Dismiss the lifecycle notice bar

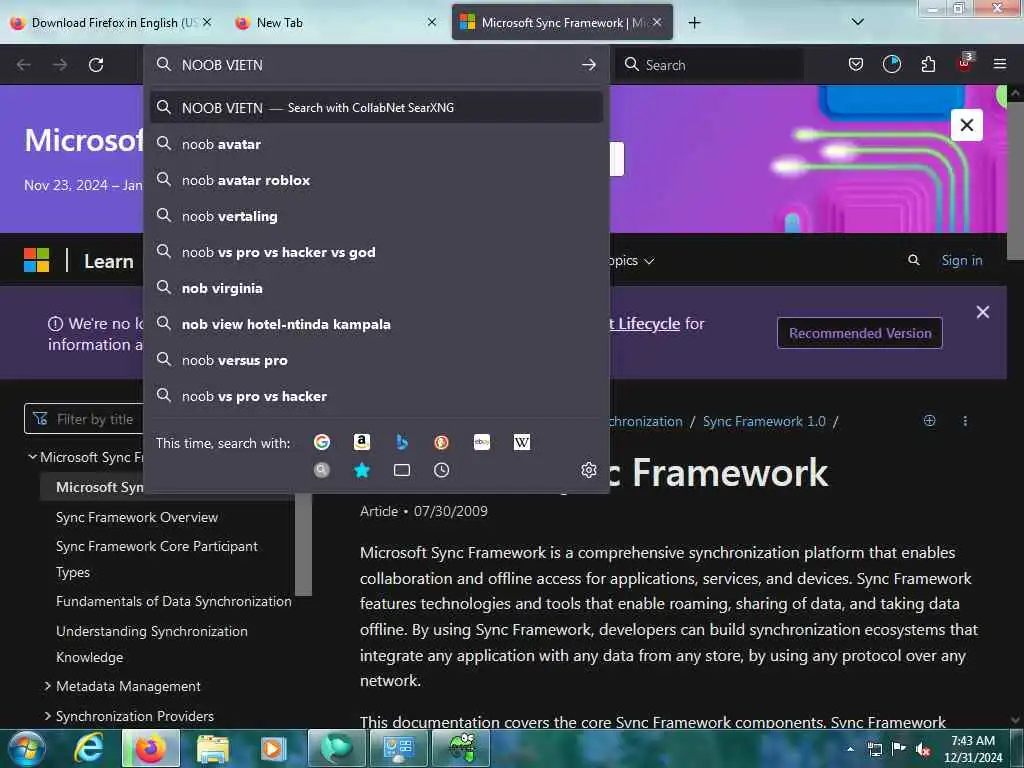coord(982,312)
